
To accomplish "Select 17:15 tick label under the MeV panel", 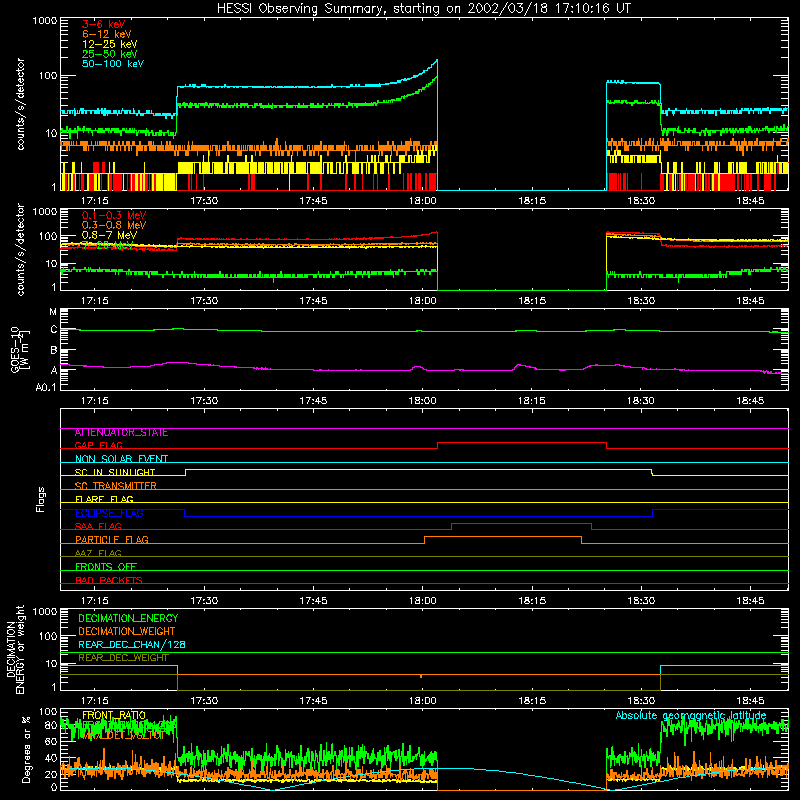I will pyautogui.click(x=94, y=301).
